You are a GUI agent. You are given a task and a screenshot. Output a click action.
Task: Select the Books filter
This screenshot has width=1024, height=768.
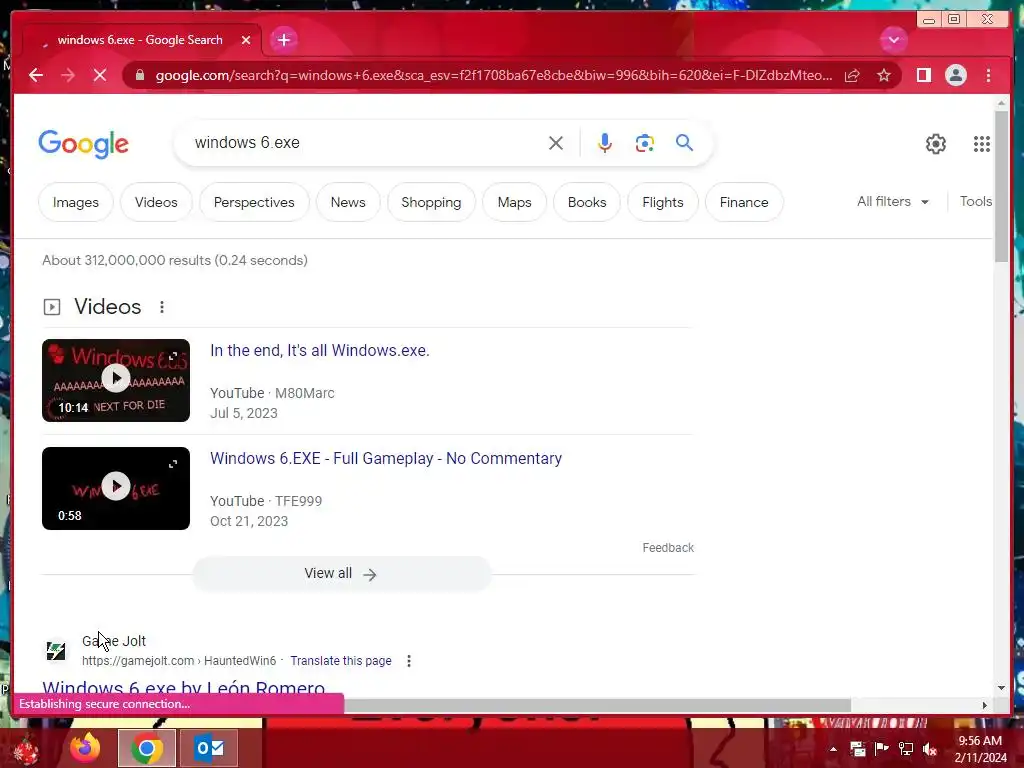[587, 202]
